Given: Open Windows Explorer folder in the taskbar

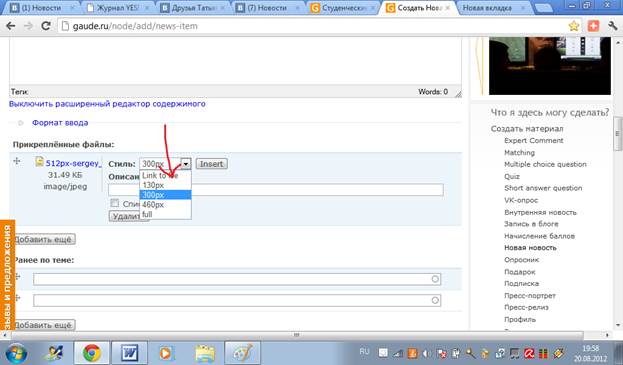Looking at the screenshot, I should coord(205,353).
